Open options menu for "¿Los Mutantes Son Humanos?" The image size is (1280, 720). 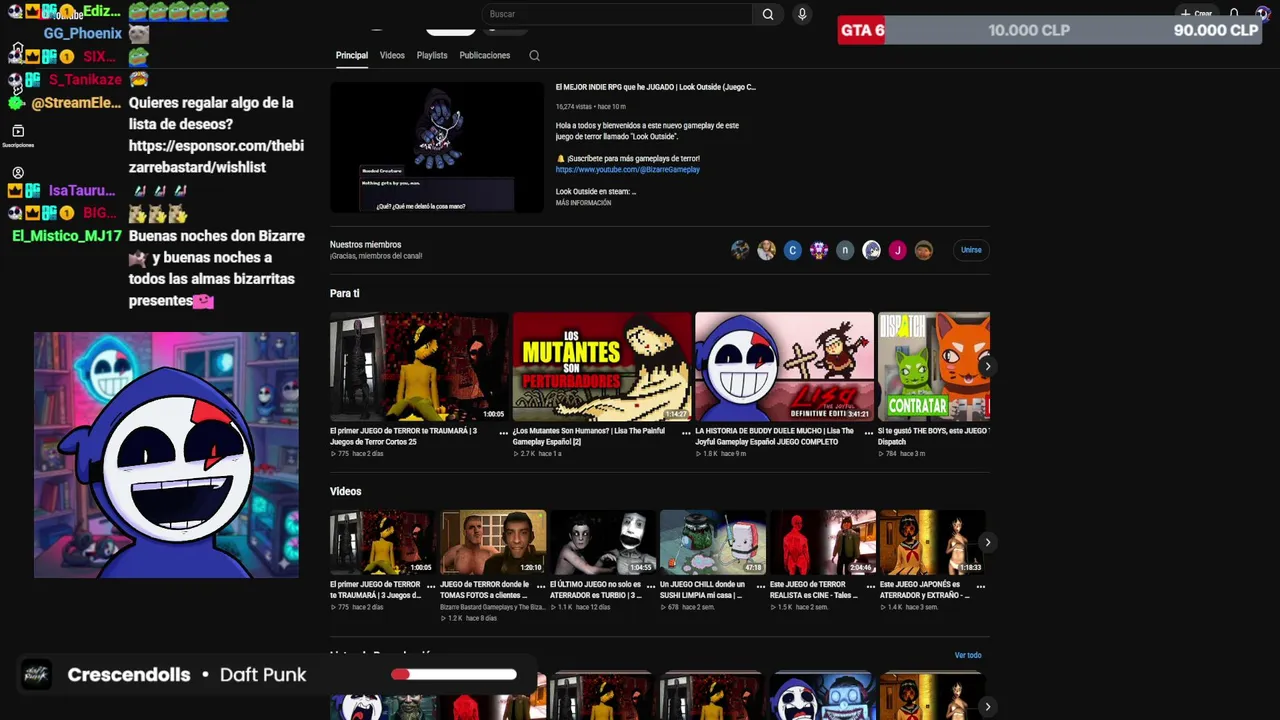(x=686, y=433)
